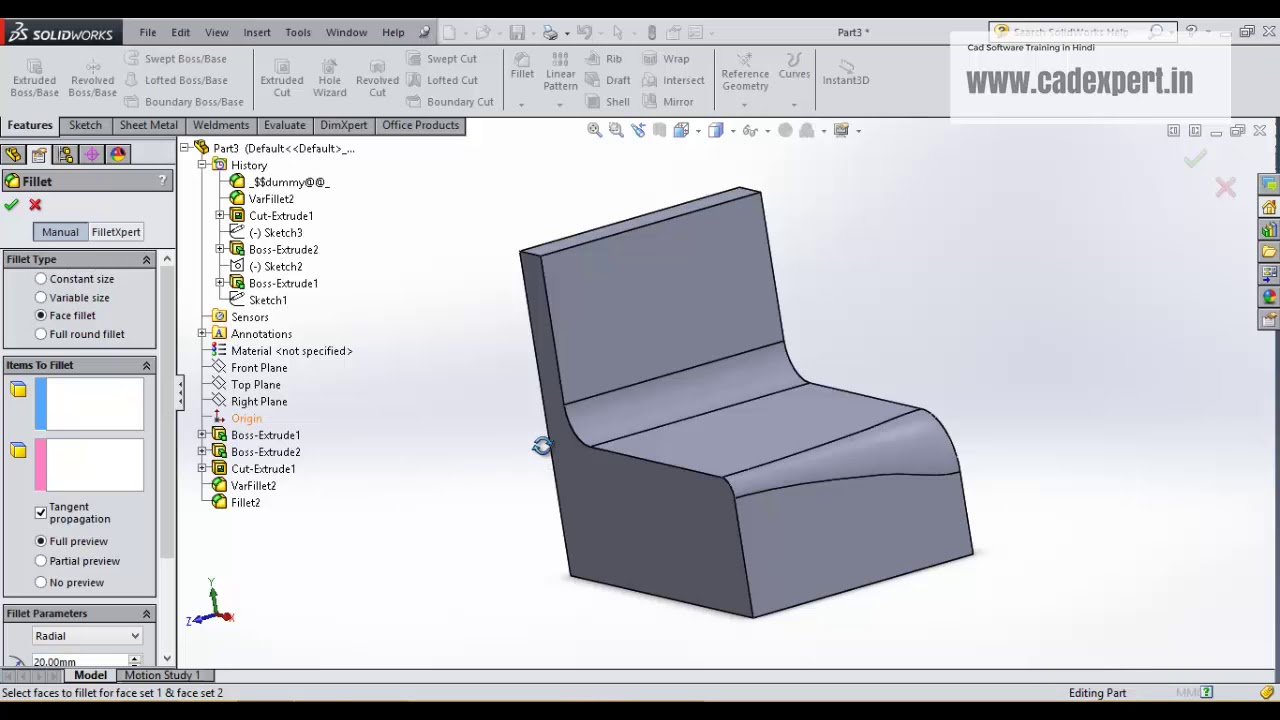Click the Wrap tool

click(x=666, y=59)
